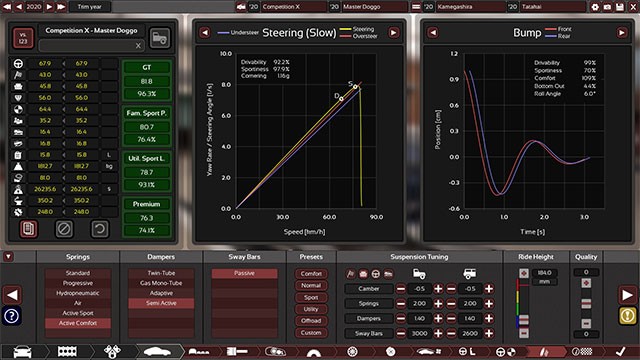Viewport: 640px width, 360px height.
Task: Select Passive sway bars
Action: pyautogui.click(x=244, y=273)
